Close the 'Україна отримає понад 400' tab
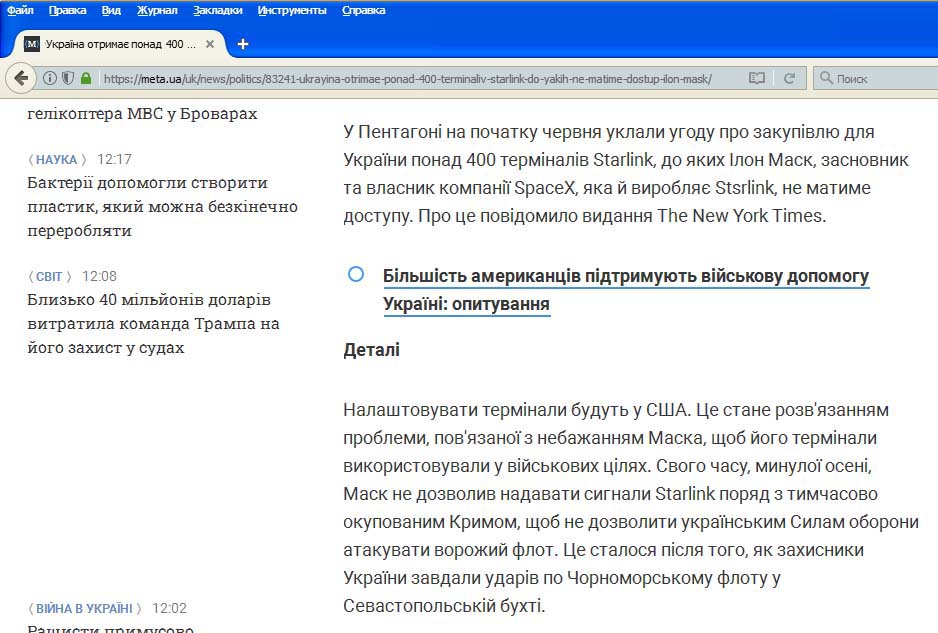This screenshot has height=633, width=938. (x=210, y=44)
